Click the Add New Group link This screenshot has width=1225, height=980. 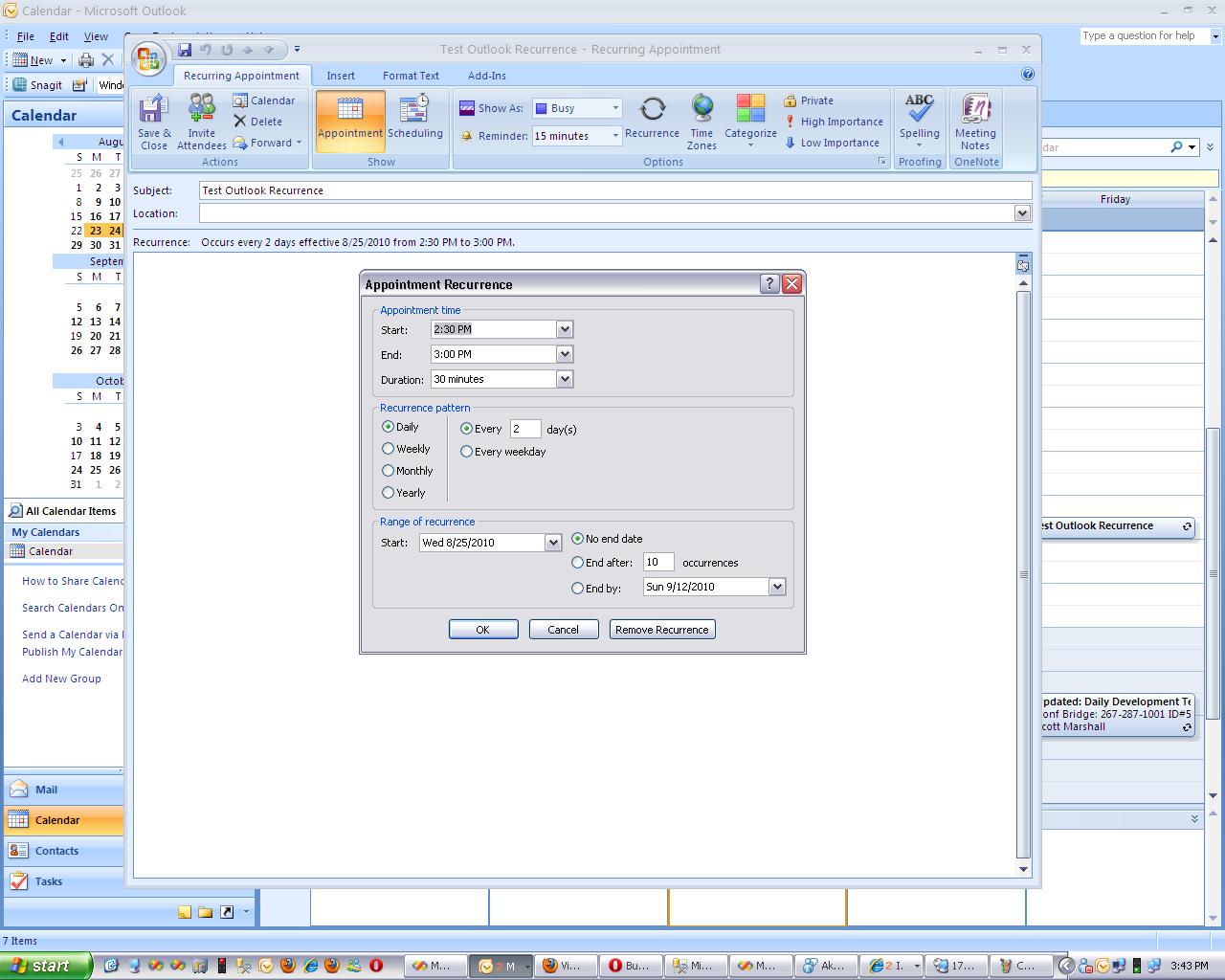[x=61, y=679]
